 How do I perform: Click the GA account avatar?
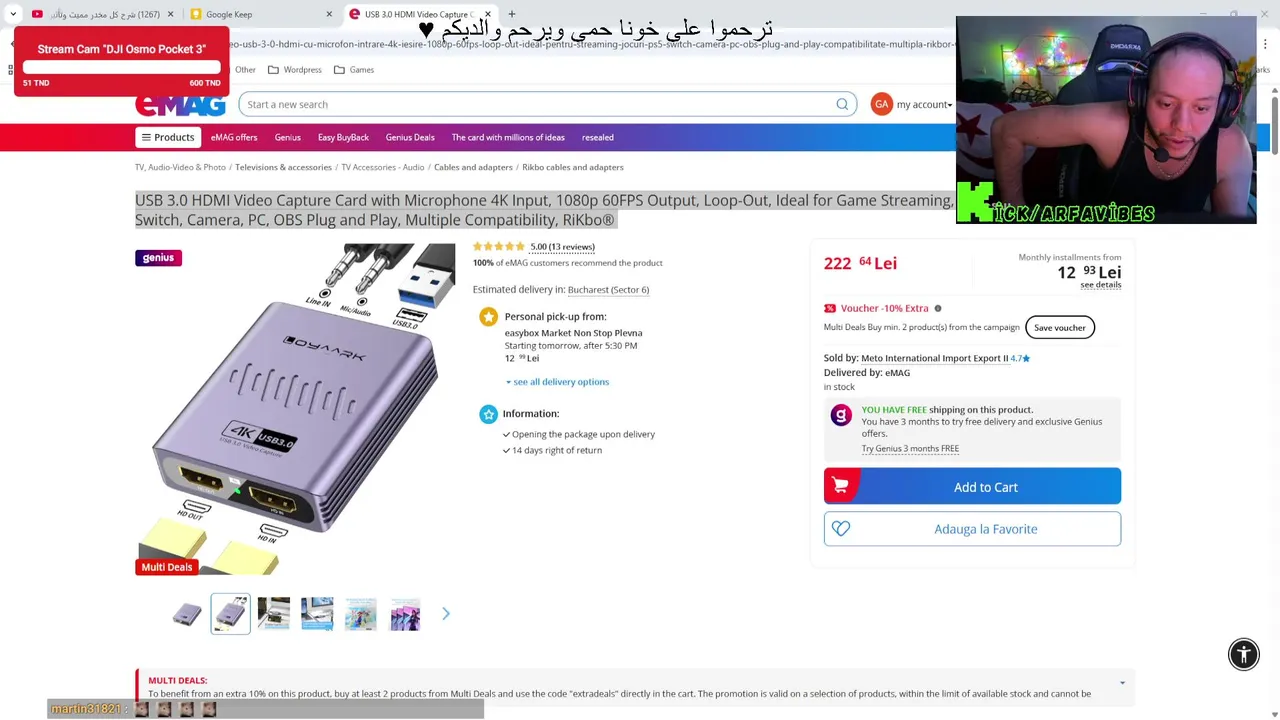pyautogui.click(x=881, y=104)
